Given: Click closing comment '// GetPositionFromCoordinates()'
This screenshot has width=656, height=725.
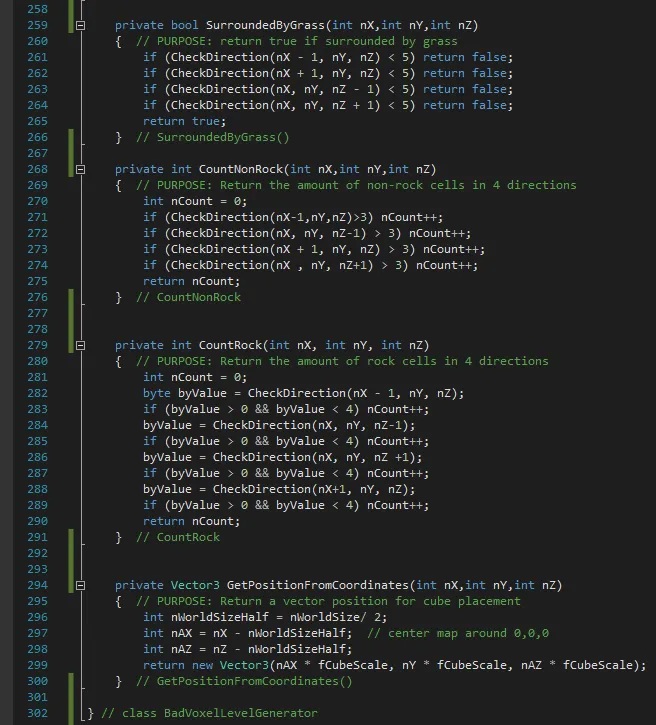Looking at the screenshot, I should click(244, 682).
